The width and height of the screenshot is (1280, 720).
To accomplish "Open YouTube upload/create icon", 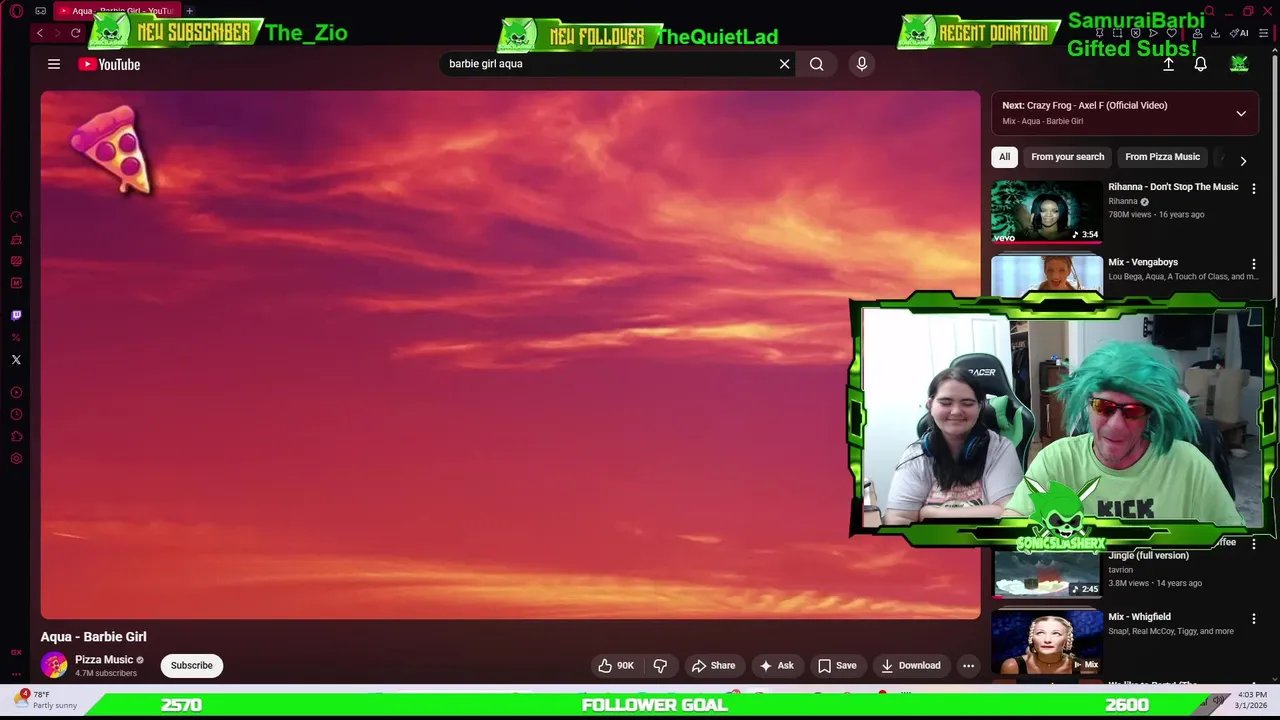I will (1168, 64).
